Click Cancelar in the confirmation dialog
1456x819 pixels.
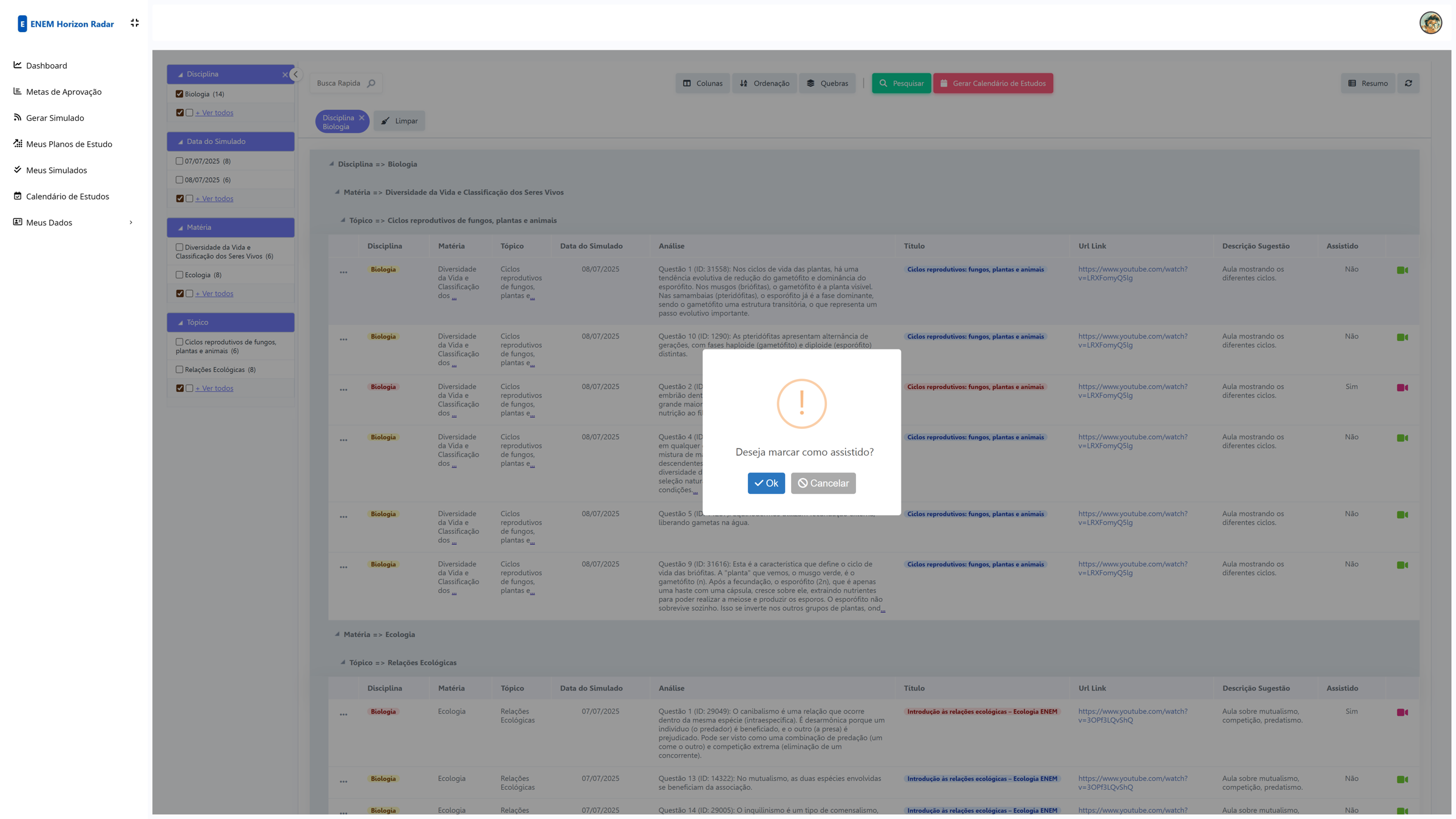click(823, 483)
